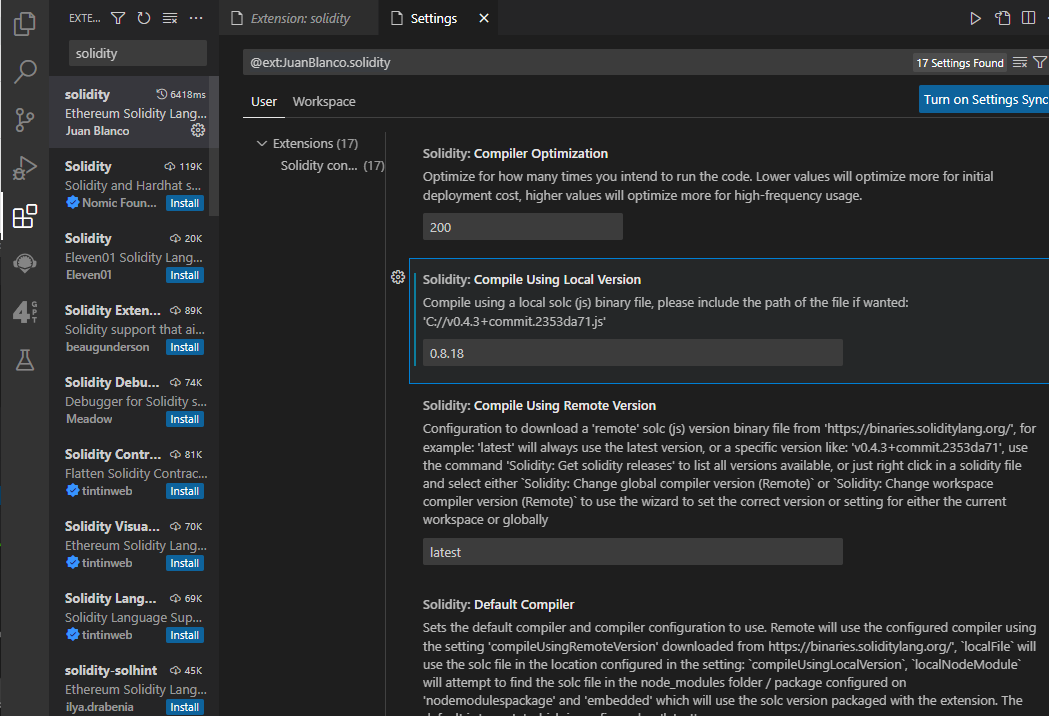Open the GPT-4 extension icon
Viewport: 1049px width, 716px height.
25,312
